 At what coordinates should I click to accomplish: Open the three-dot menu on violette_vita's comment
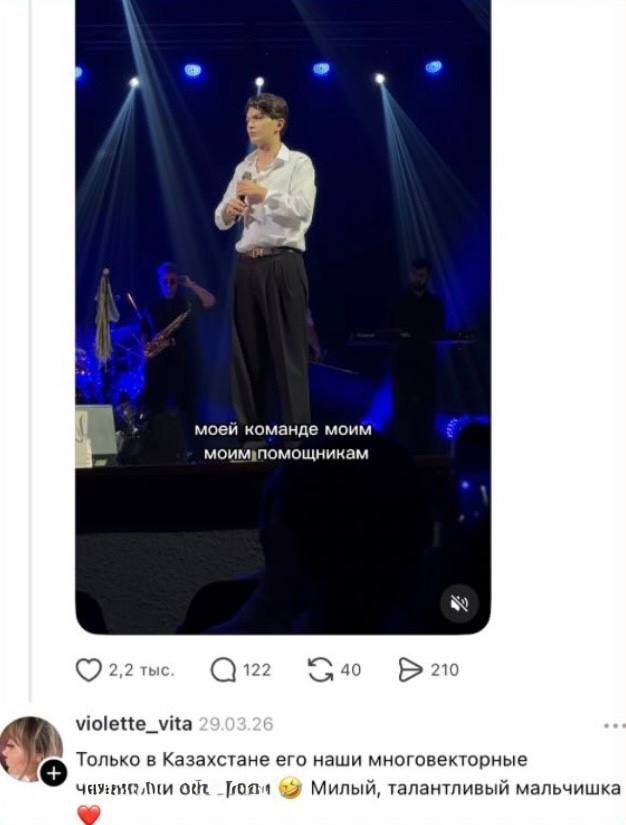tap(612, 725)
